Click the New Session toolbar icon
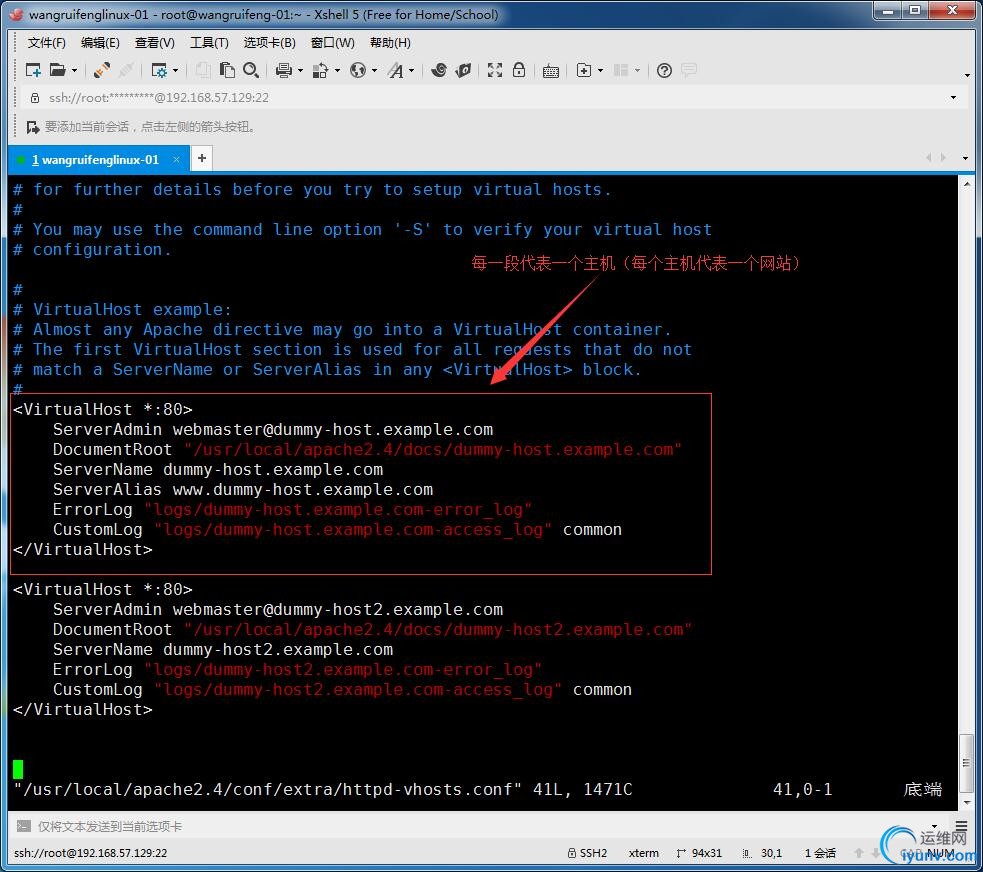983x872 pixels. (33, 70)
